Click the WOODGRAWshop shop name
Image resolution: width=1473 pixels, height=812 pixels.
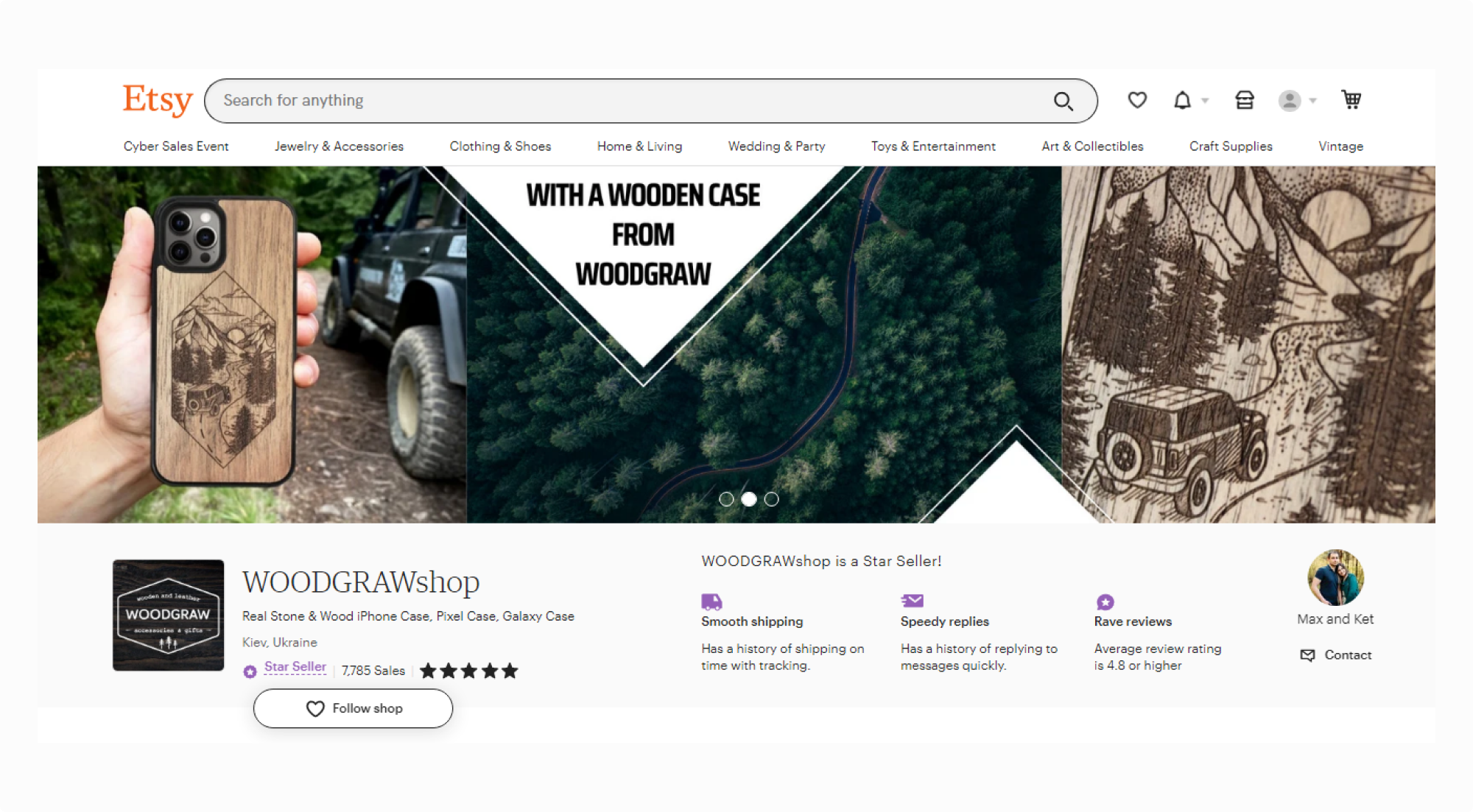click(x=361, y=582)
